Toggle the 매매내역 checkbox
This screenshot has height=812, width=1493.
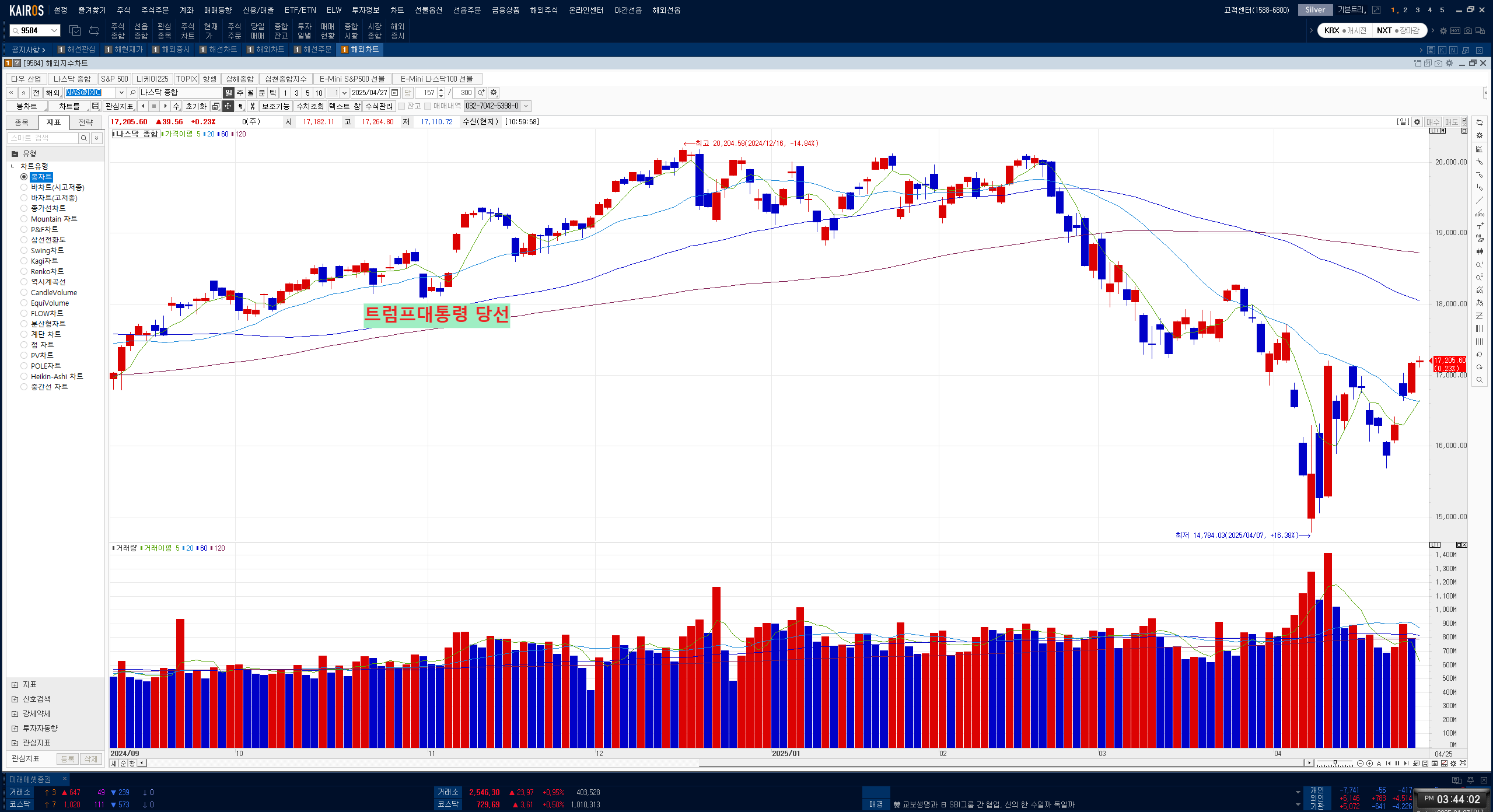pos(428,106)
